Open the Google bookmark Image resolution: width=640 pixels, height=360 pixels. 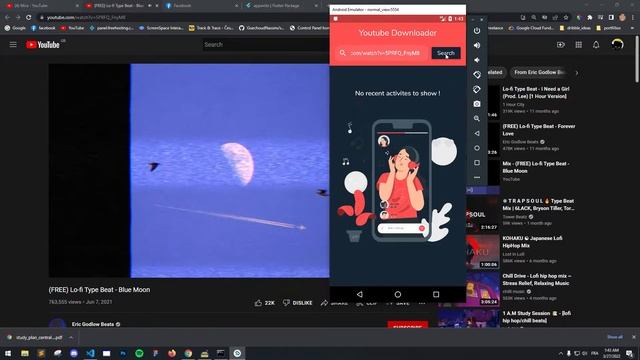point(15,28)
